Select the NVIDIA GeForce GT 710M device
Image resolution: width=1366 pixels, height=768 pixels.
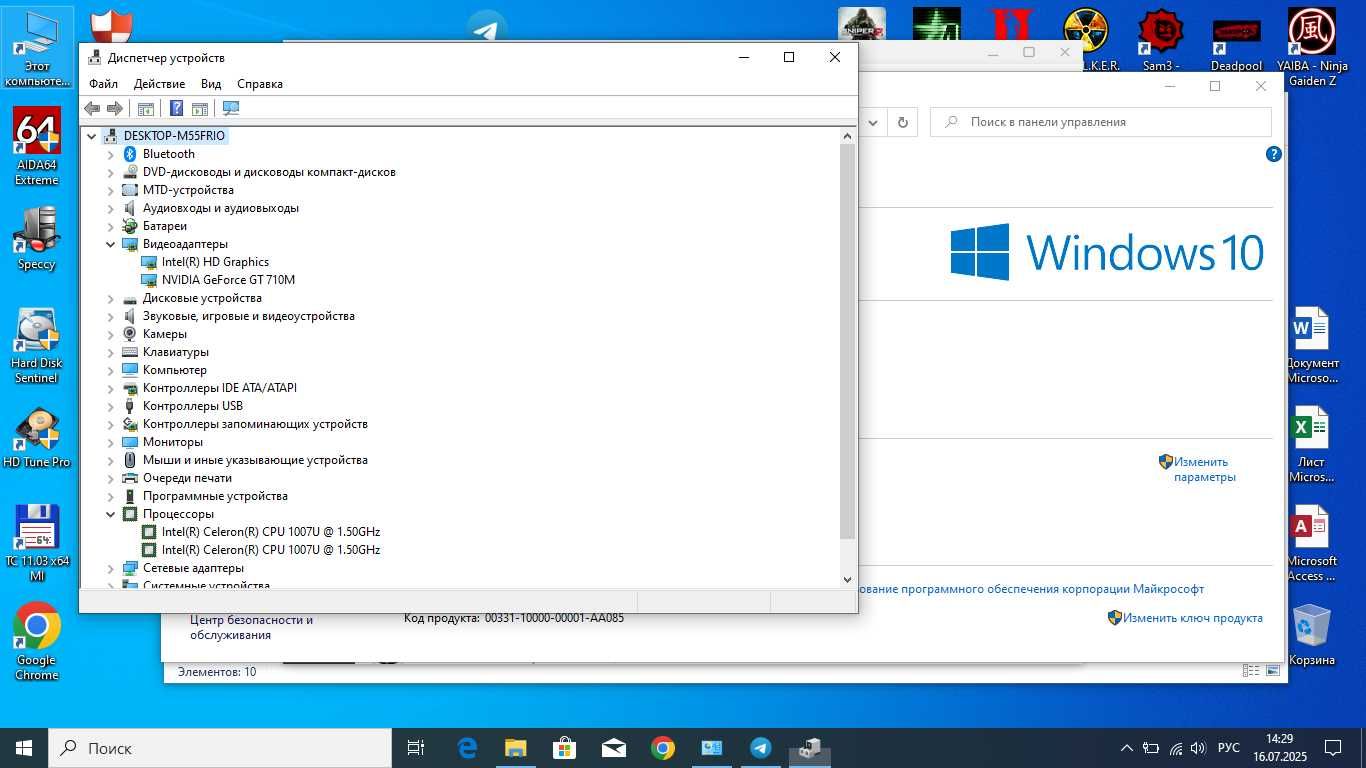tap(228, 280)
